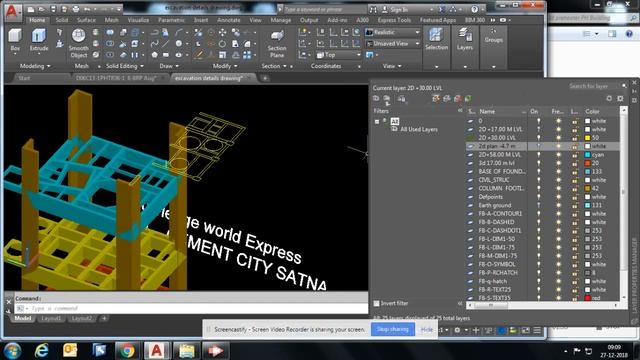Click the Name column header in layer list
Screen dimensions: 640x360
tap(502, 111)
